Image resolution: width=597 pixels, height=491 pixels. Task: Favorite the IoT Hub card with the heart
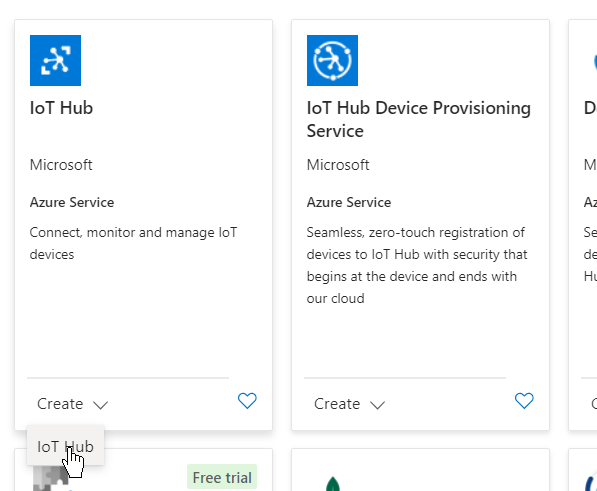click(247, 401)
